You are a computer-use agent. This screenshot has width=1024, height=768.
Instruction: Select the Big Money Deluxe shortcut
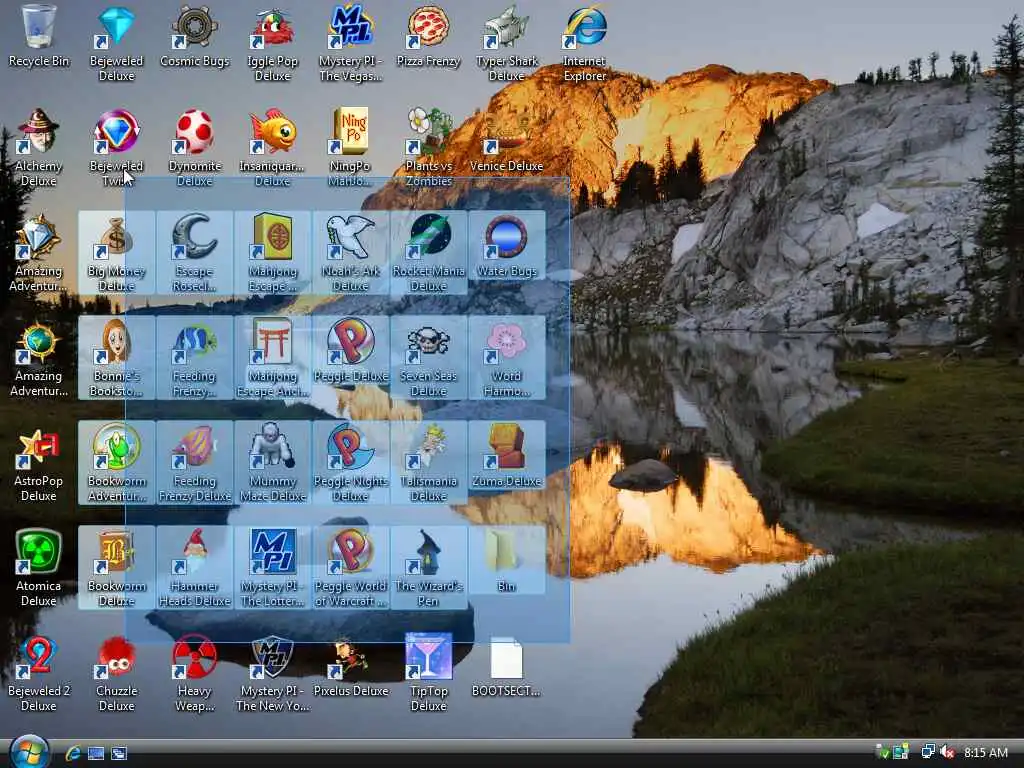[x=116, y=252]
